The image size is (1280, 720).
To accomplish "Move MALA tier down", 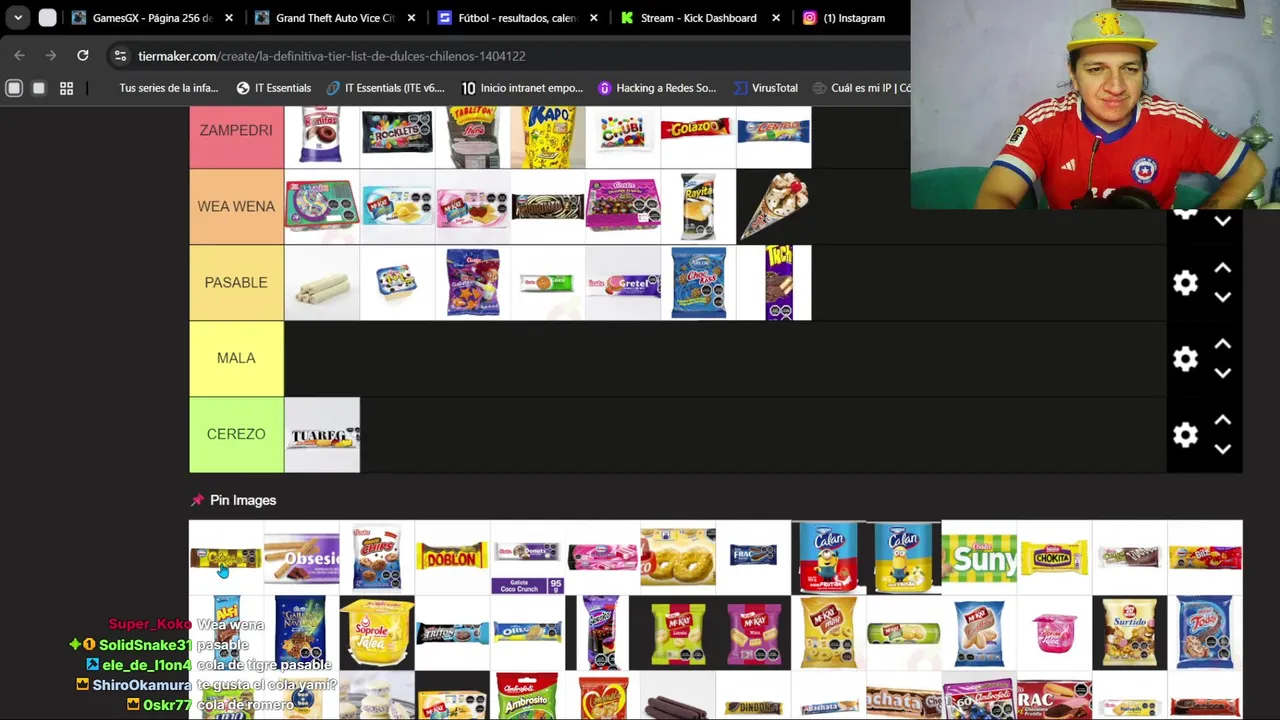I will 1222,373.
